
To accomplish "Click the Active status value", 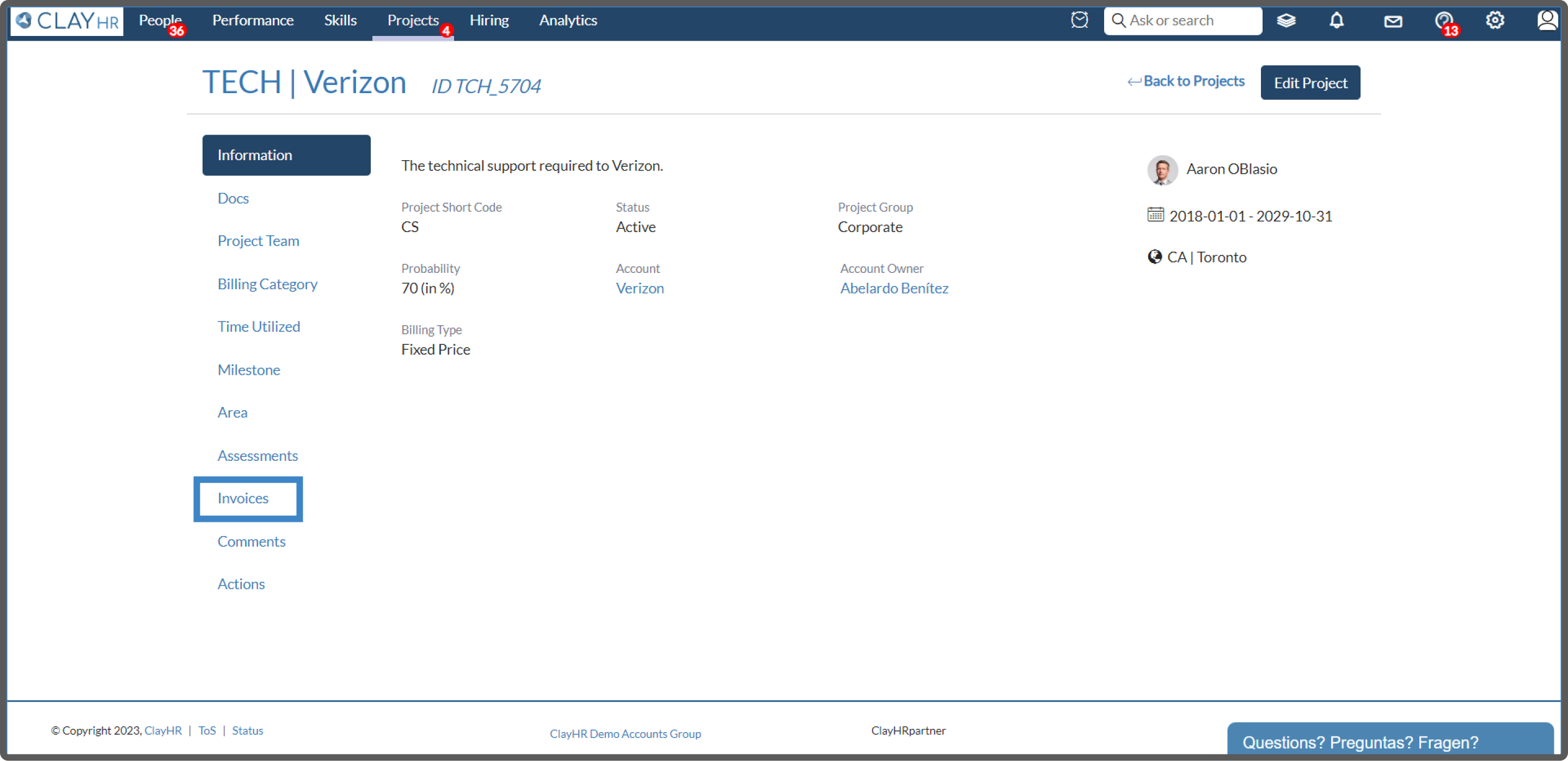I will pos(635,227).
